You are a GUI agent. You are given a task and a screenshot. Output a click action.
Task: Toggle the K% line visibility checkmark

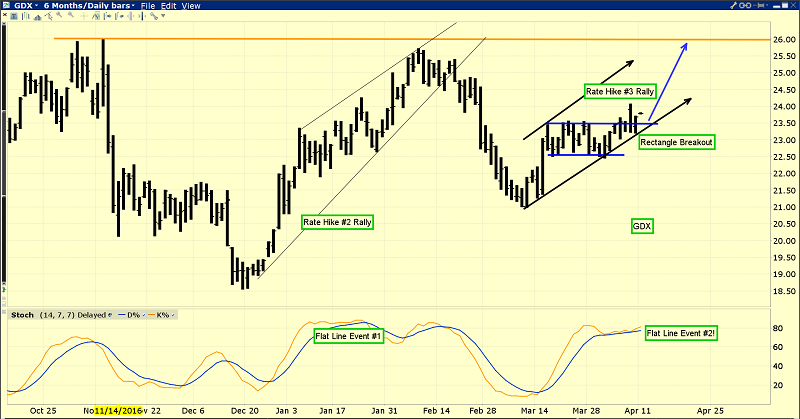172,315
